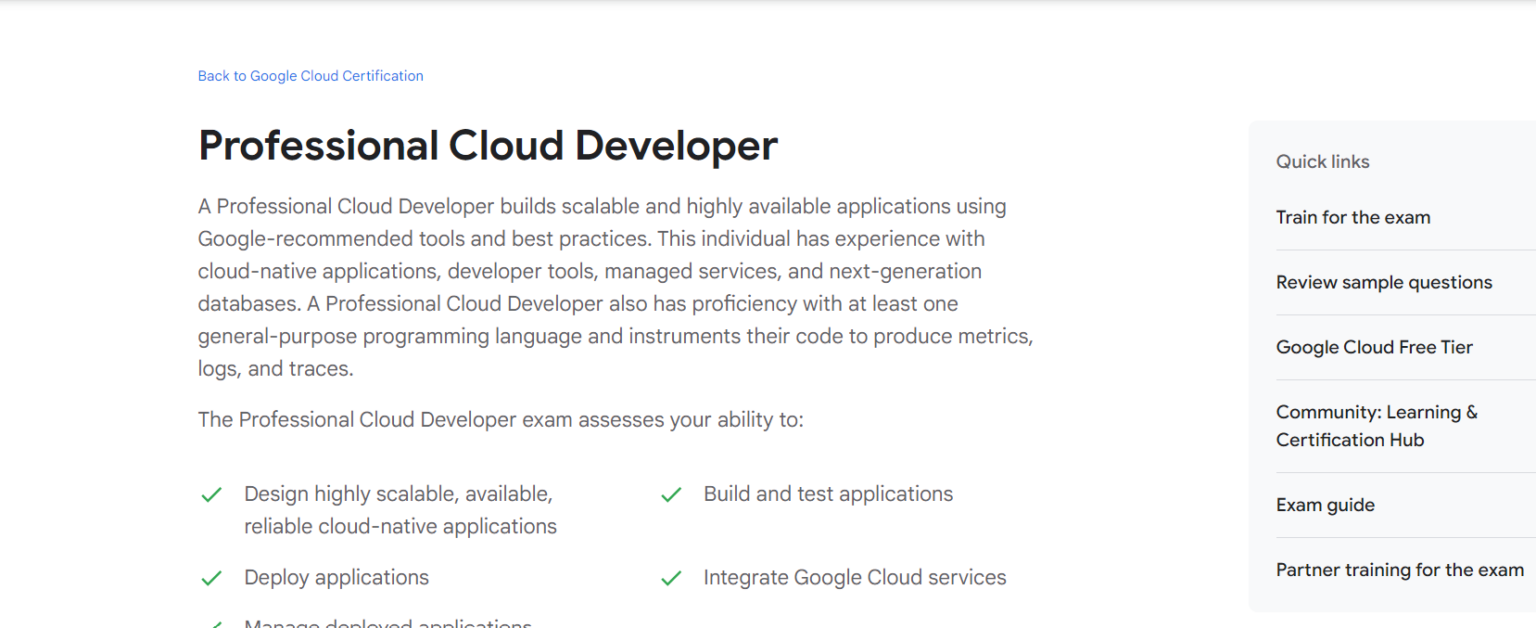The height and width of the screenshot is (628, 1536).
Task: Select the Professional Cloud Developer description paragraph
Action: coord(615,286)
